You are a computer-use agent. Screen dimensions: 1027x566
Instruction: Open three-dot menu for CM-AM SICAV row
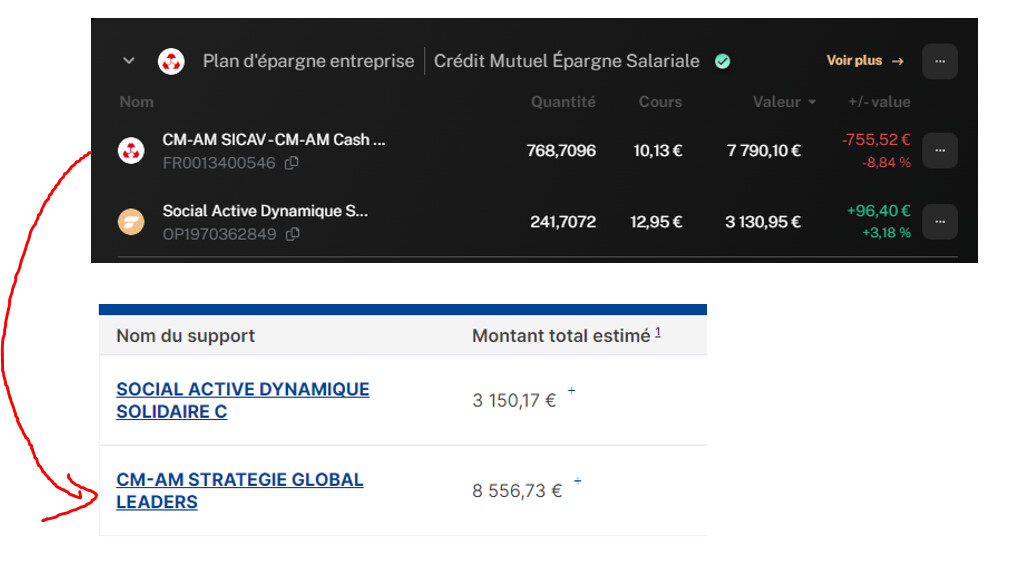940,151
